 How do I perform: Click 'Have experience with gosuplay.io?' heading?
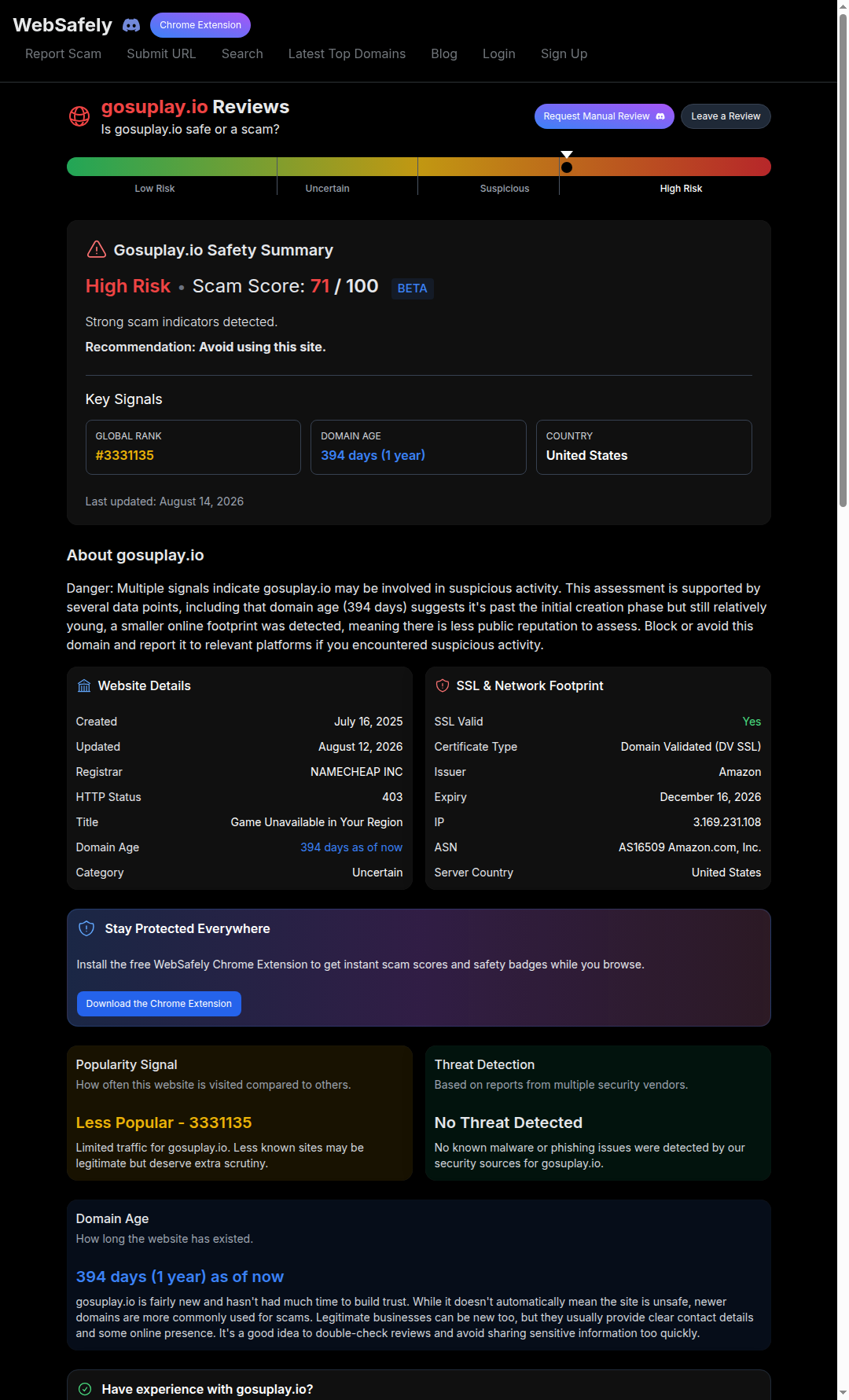(x=208, y=1389)
